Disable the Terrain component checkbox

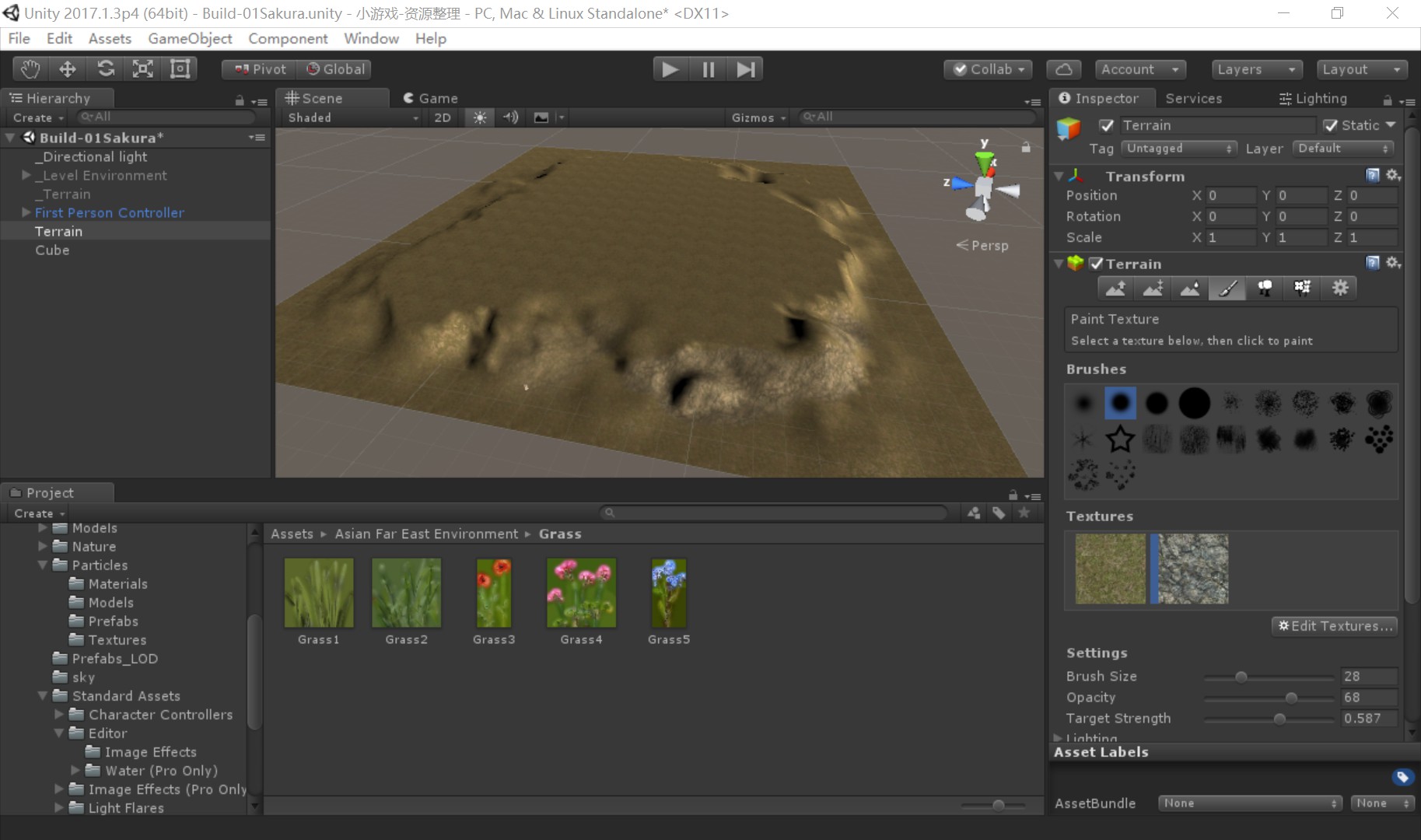[1096, 264]
